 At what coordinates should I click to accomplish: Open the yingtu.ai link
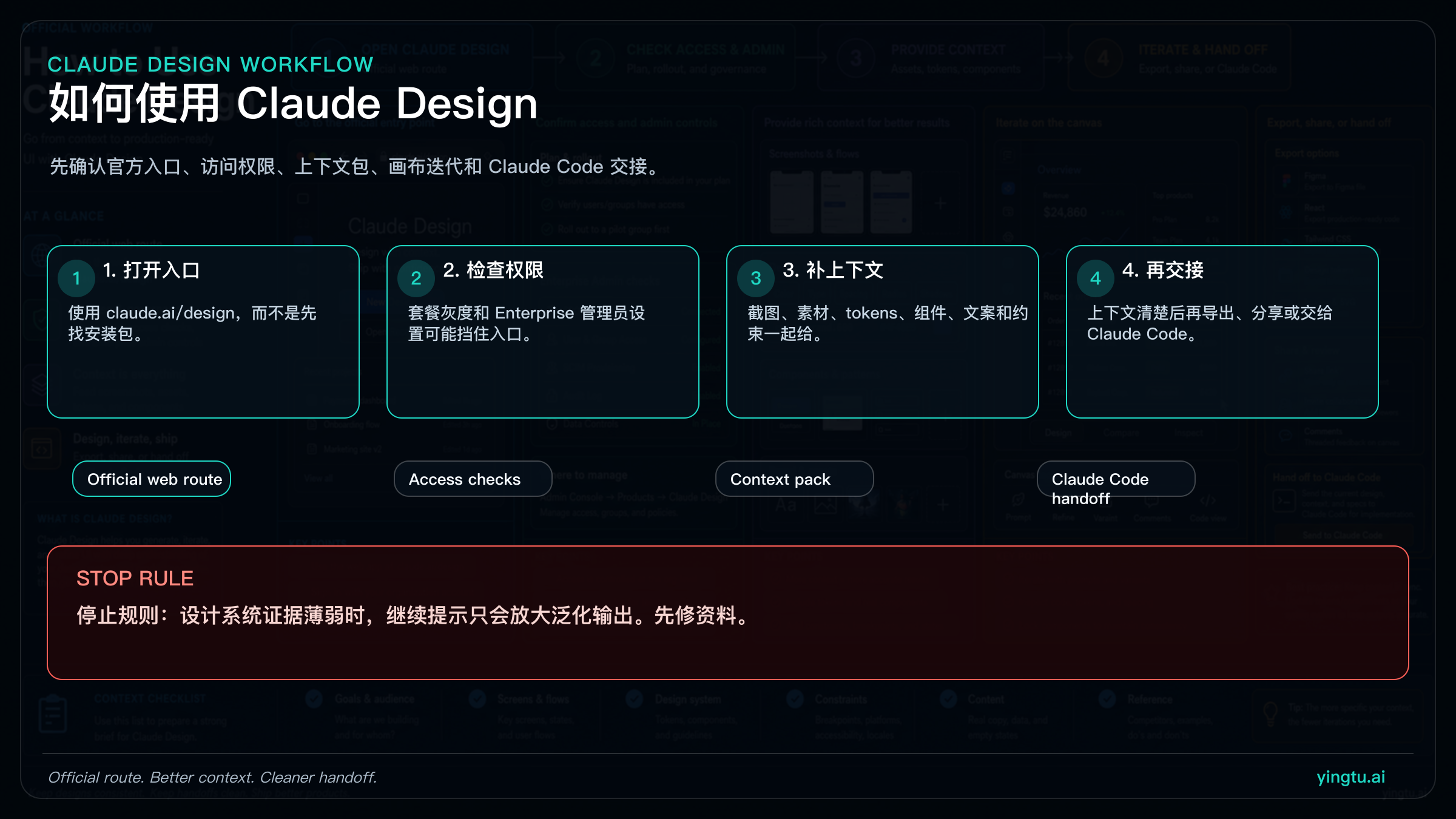[1351, 777]
